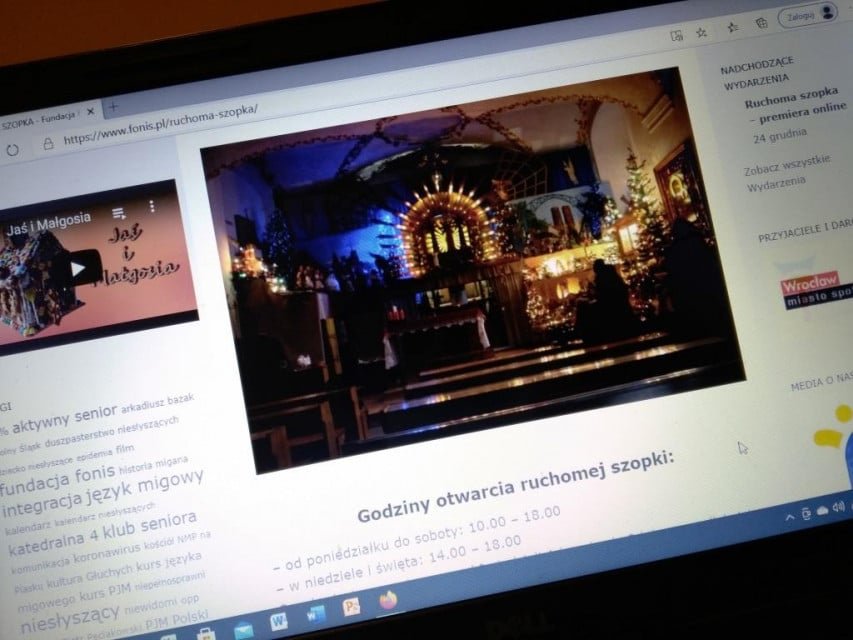The height and width of the screenshot is (640, 853).
Task: Open a new tab with plus button
Action: click(113, 107)
